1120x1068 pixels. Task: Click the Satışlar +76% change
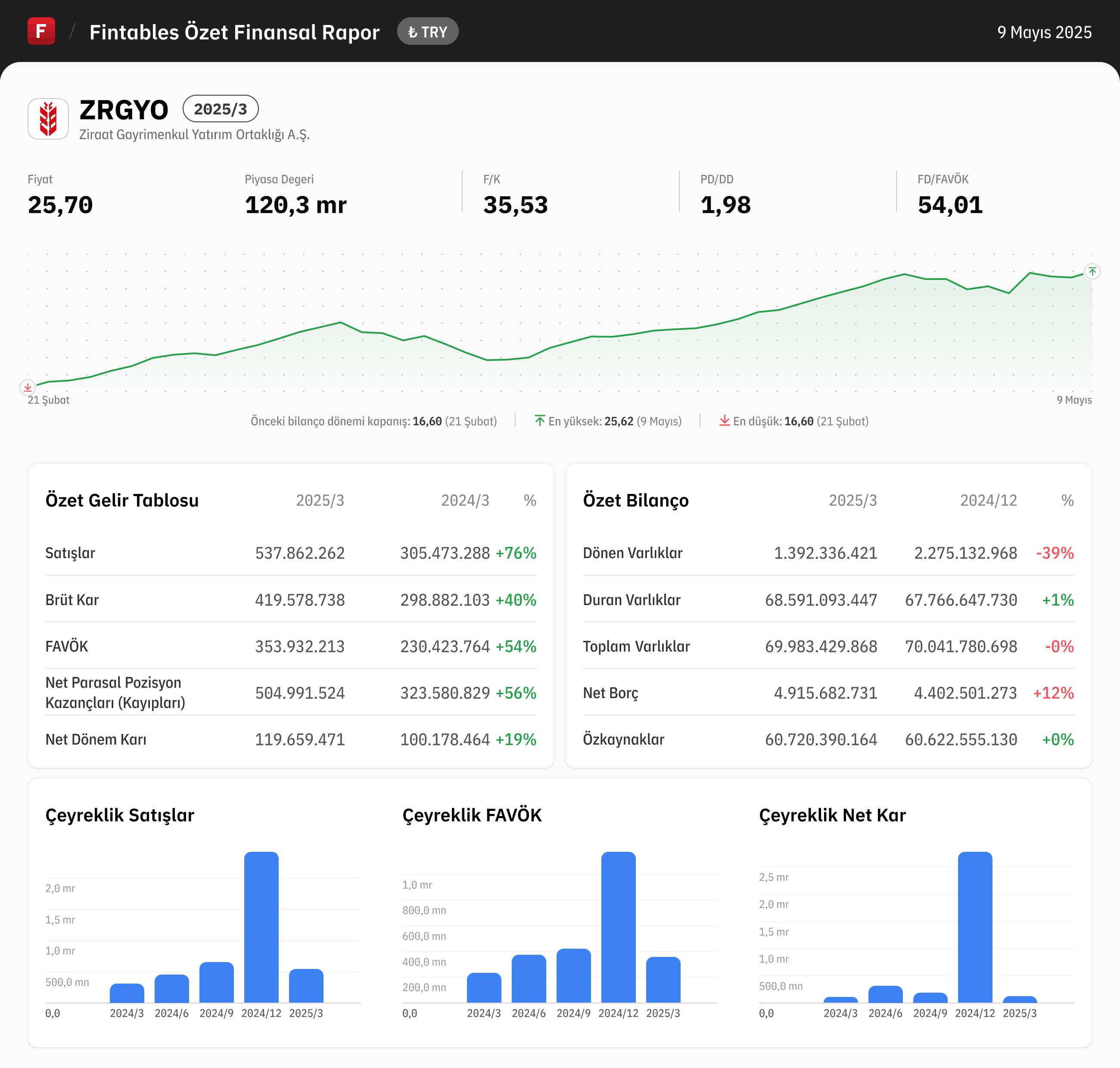pyautogui.click(x=516, y=553)
